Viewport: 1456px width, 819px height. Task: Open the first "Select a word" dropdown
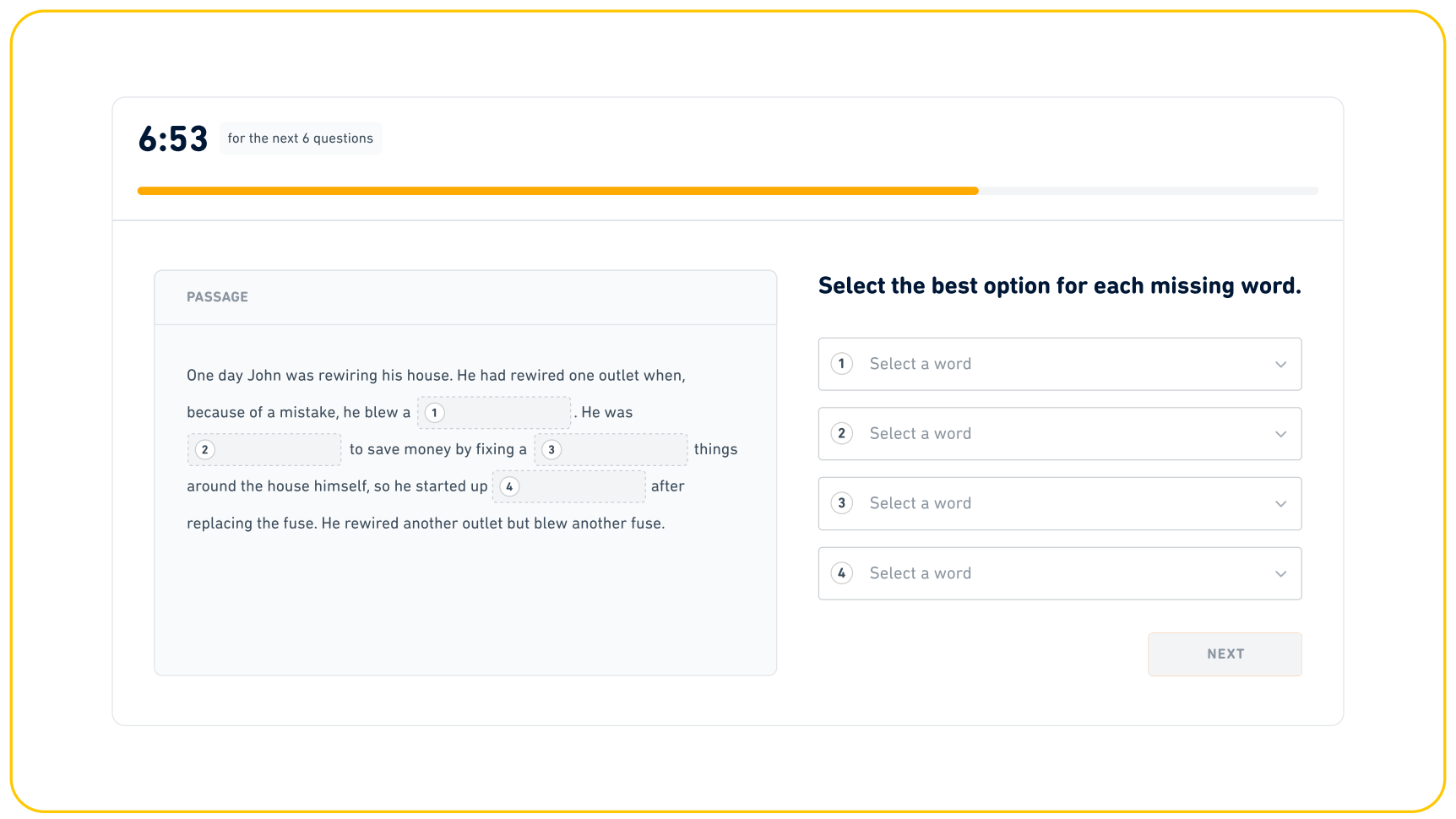click(x=1059, y=364)
